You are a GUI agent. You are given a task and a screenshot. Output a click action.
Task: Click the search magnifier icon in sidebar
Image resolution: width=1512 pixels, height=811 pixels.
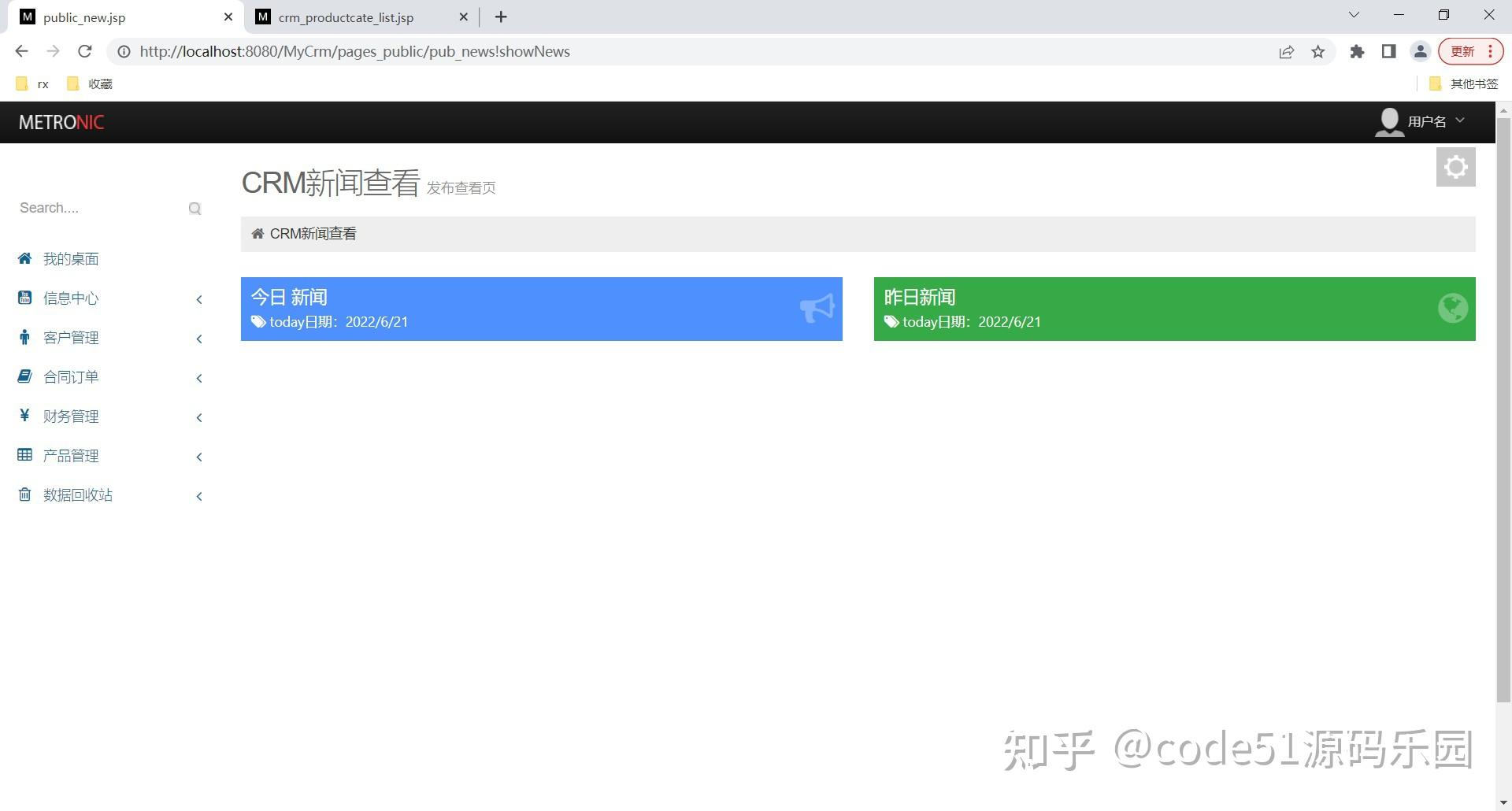[195, 208]
